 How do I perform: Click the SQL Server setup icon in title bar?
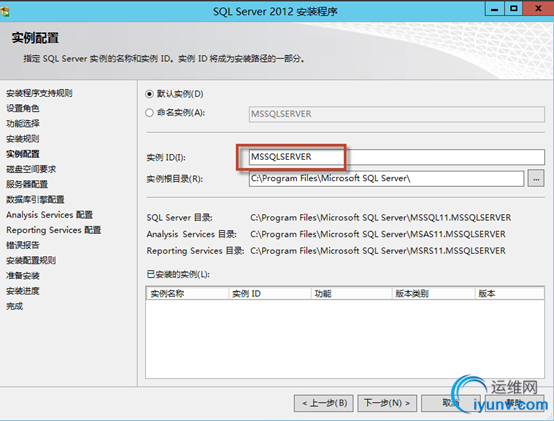pos(5,11)
